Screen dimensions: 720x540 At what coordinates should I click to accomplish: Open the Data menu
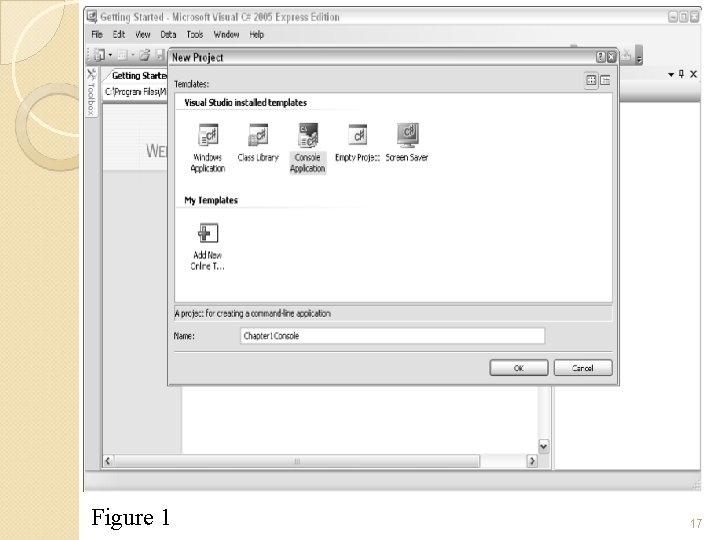[168, 34]
